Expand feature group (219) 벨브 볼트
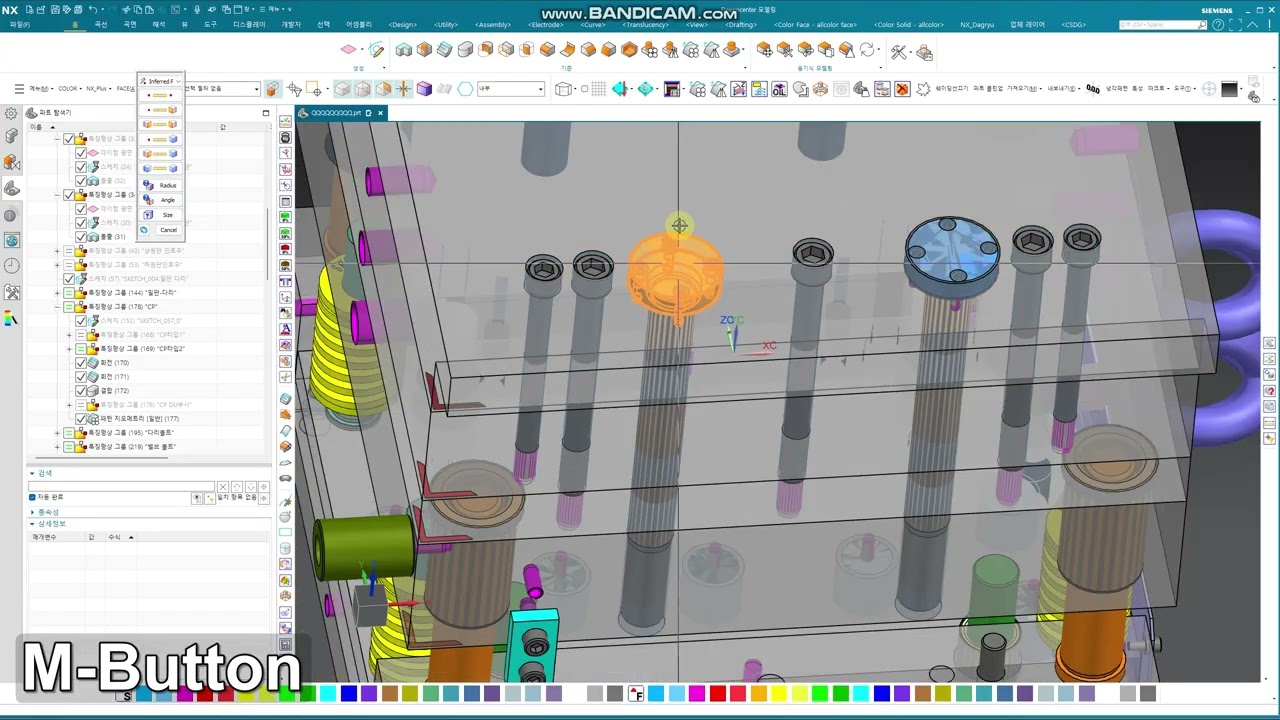1280x720 pixels. click(57, 447)
